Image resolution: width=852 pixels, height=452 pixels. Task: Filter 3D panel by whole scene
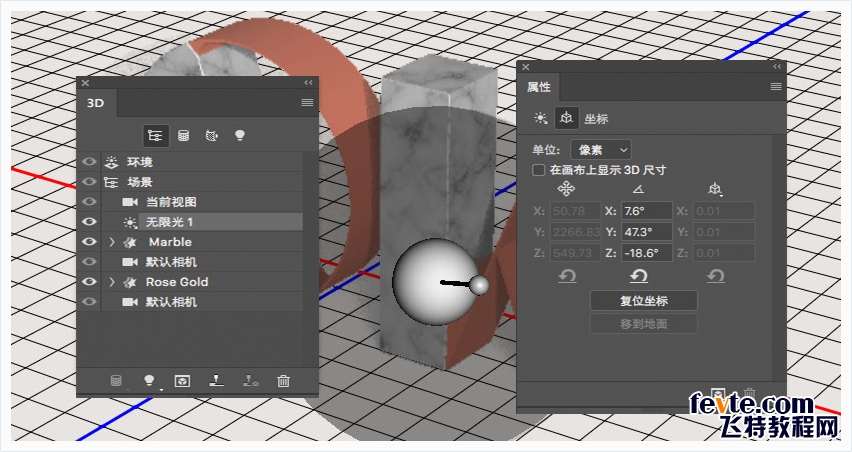155,136
